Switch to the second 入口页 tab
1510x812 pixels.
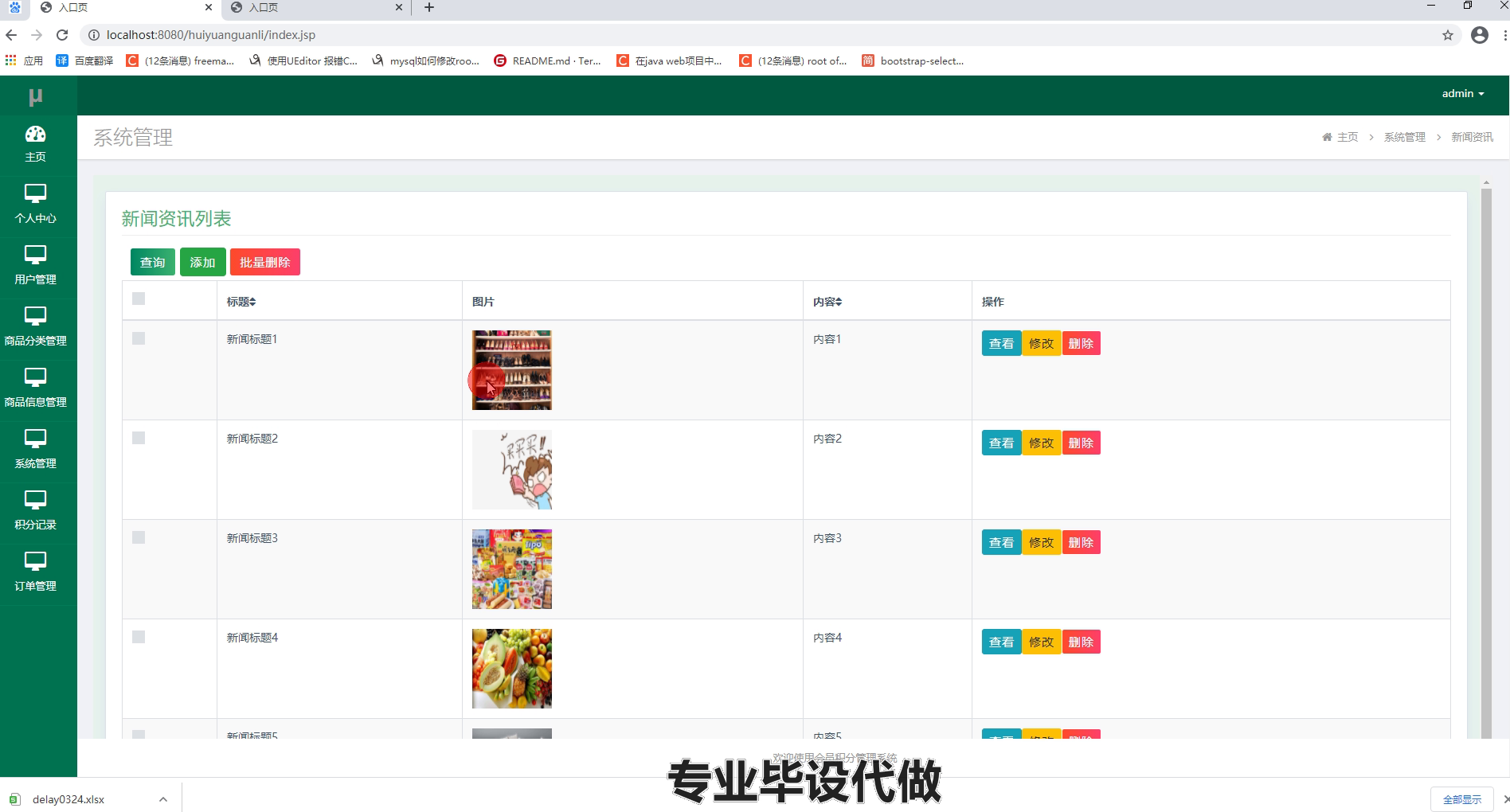point(315,8)
